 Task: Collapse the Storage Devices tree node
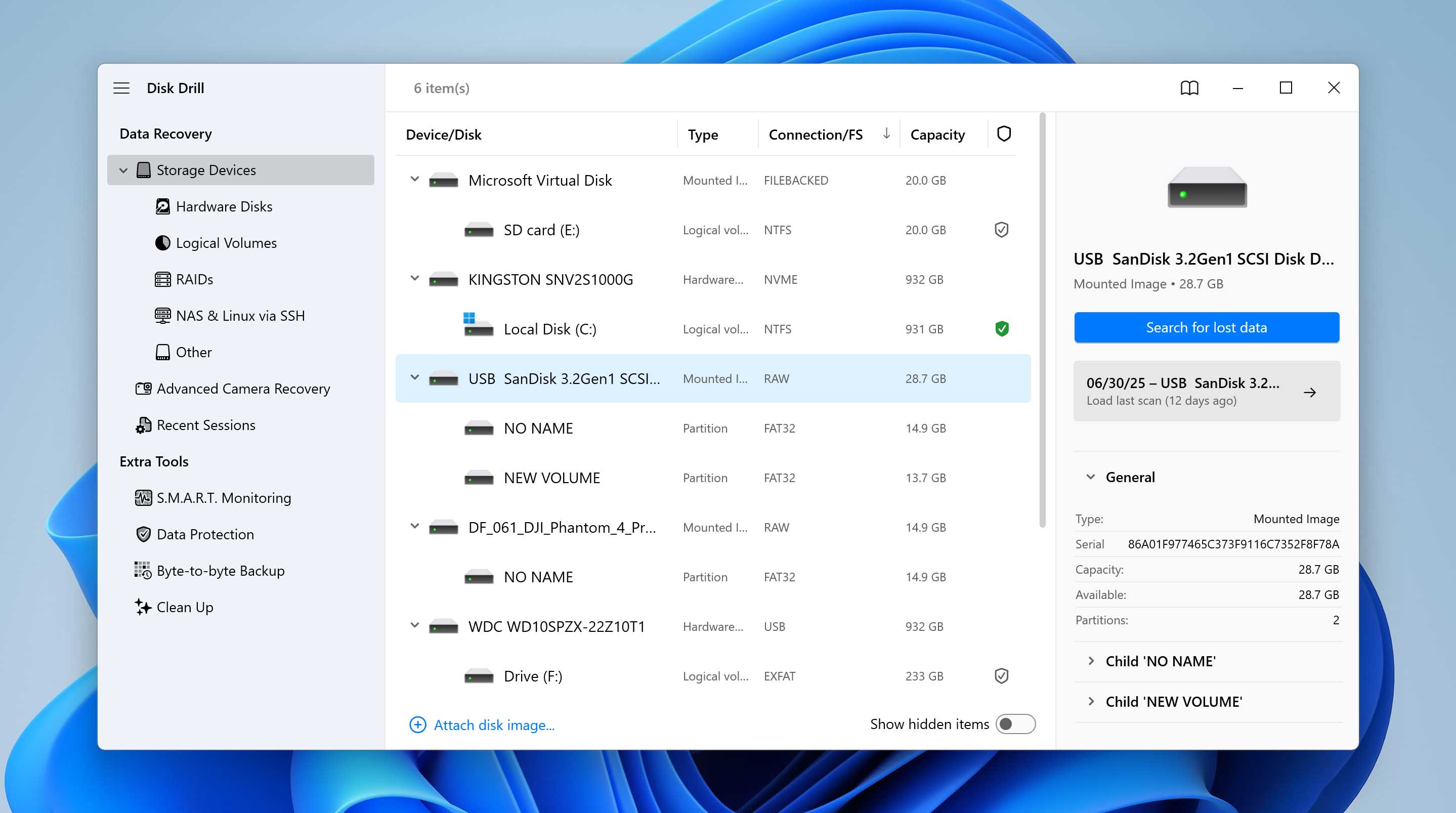[123, 170]
